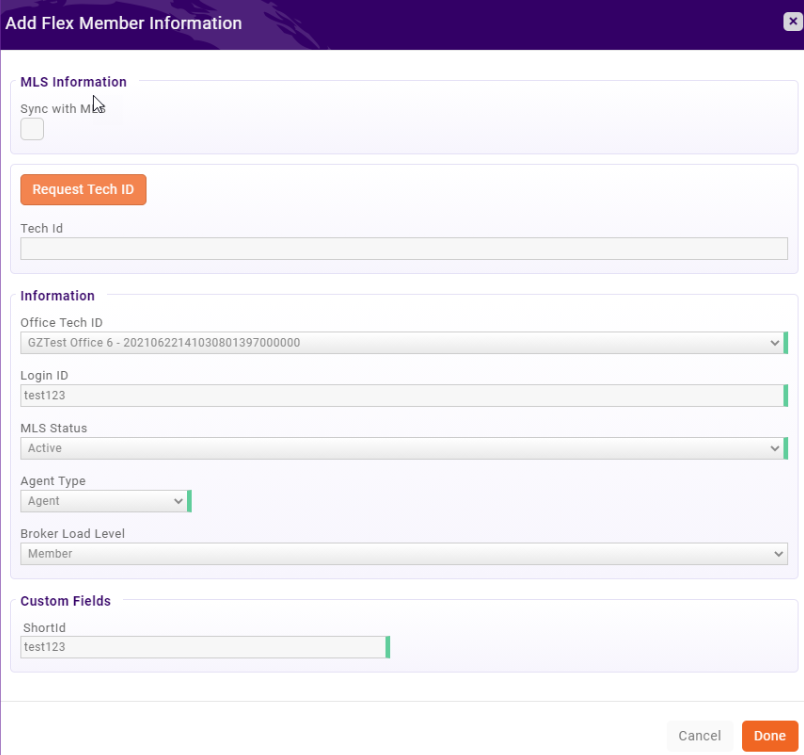Click the Sync with MLS label text
The image size is (804, 755).
(62, 108)
